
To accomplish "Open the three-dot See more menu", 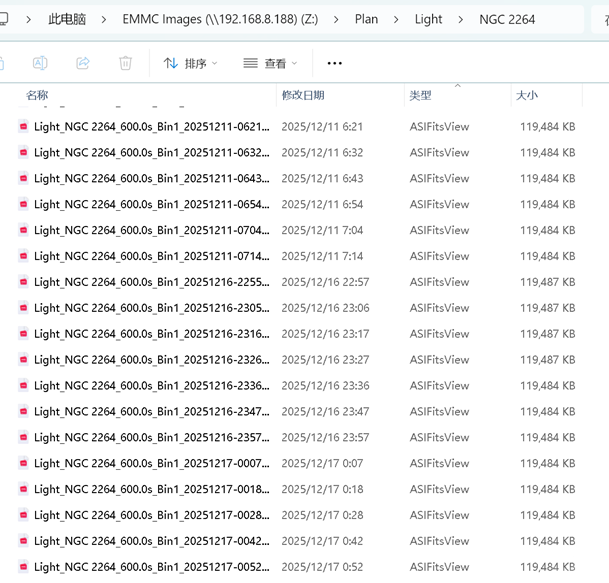I will tap(334, 63).
